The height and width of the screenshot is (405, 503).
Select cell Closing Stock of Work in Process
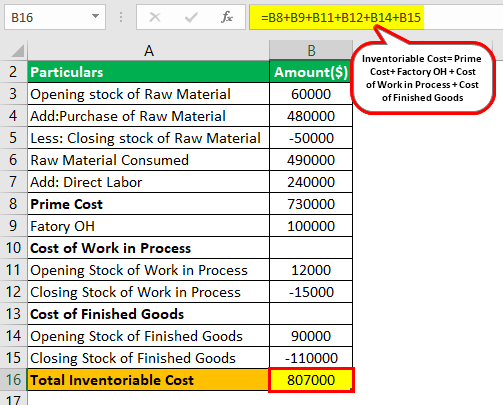click(x=149, y=292)
